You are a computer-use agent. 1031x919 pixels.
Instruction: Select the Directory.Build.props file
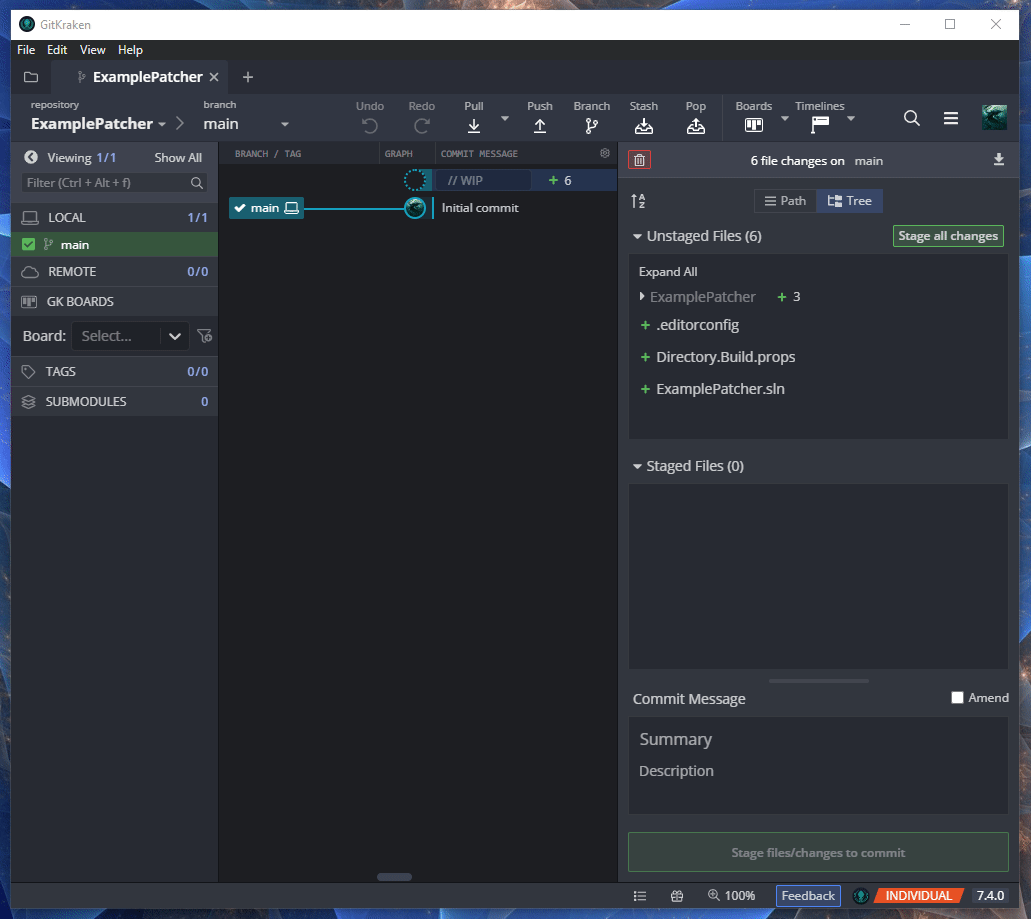(x=725, y=357)
